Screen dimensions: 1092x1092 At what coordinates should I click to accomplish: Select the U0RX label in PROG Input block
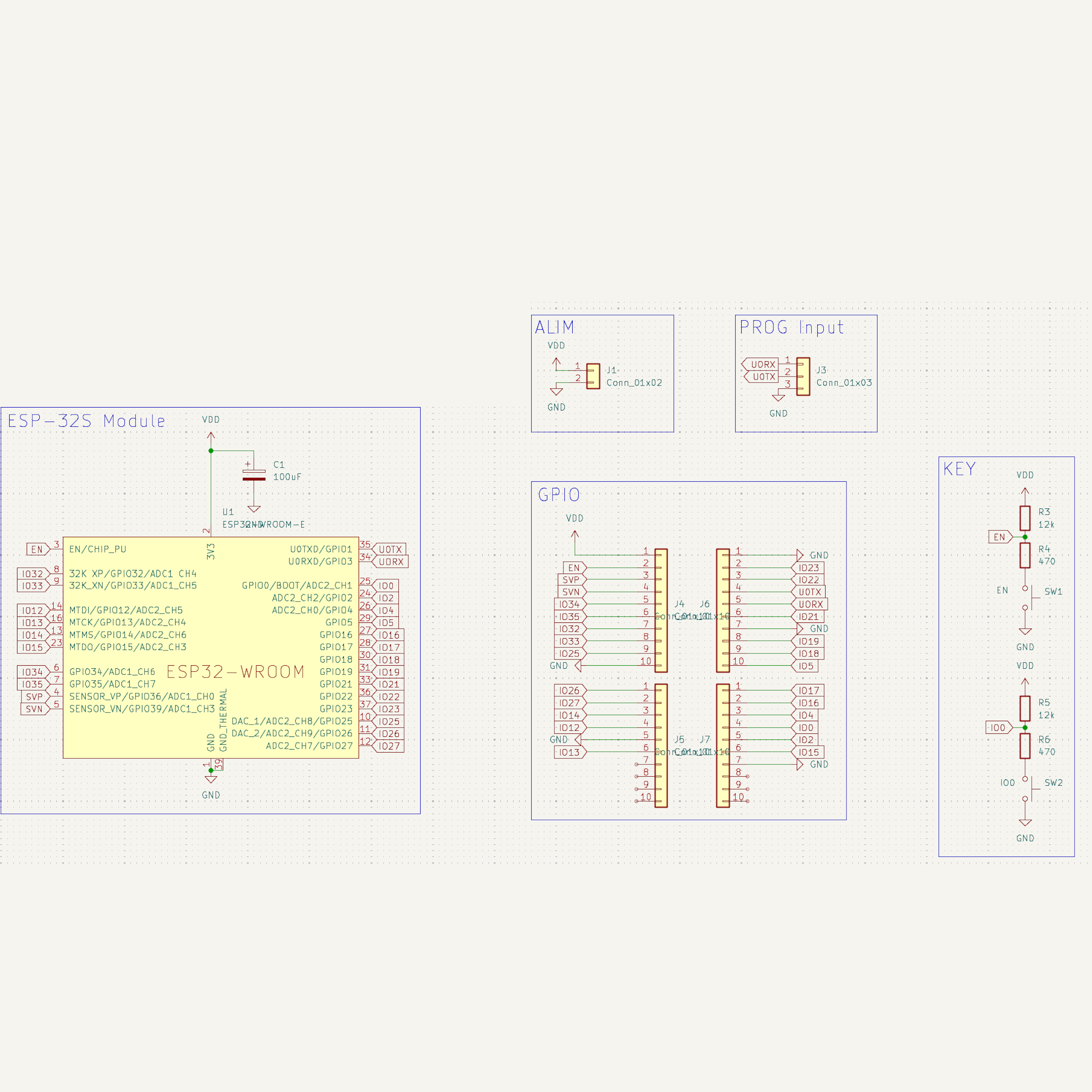pos(760,365)
